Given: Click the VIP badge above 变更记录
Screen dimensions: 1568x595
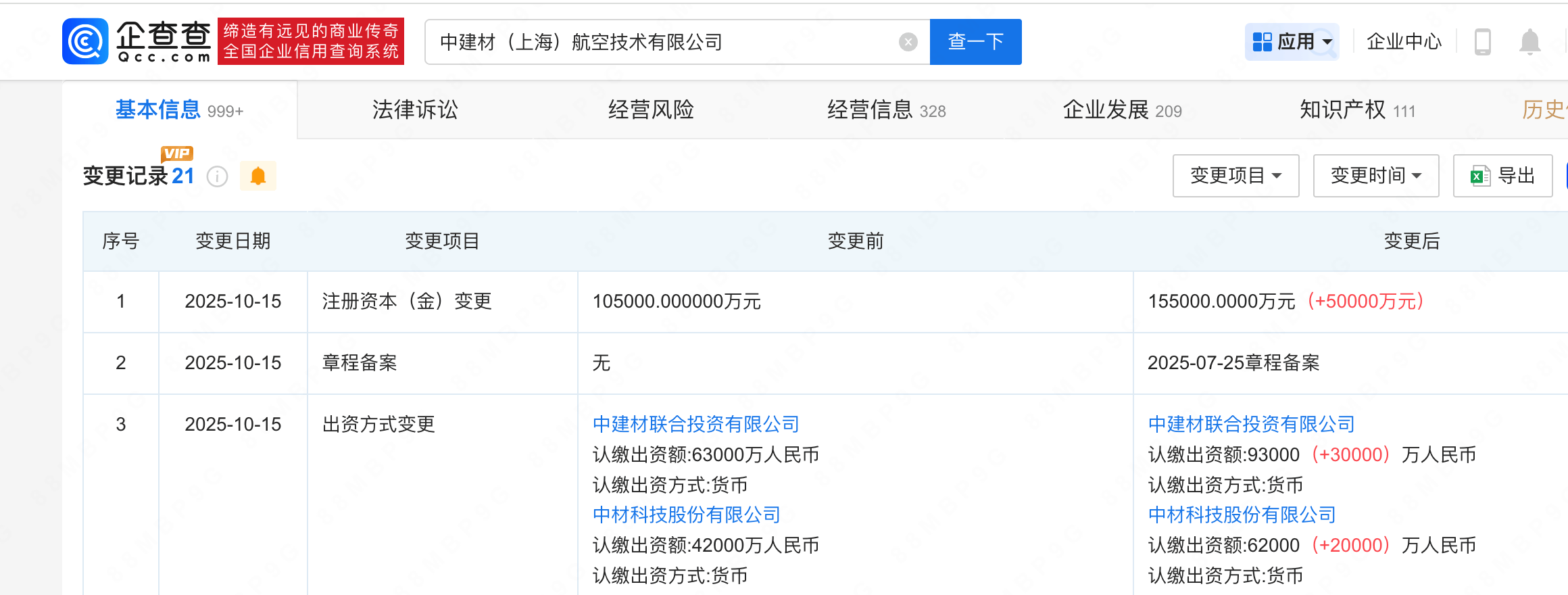Looking at the screenshot, I should (x=177, y=153).
